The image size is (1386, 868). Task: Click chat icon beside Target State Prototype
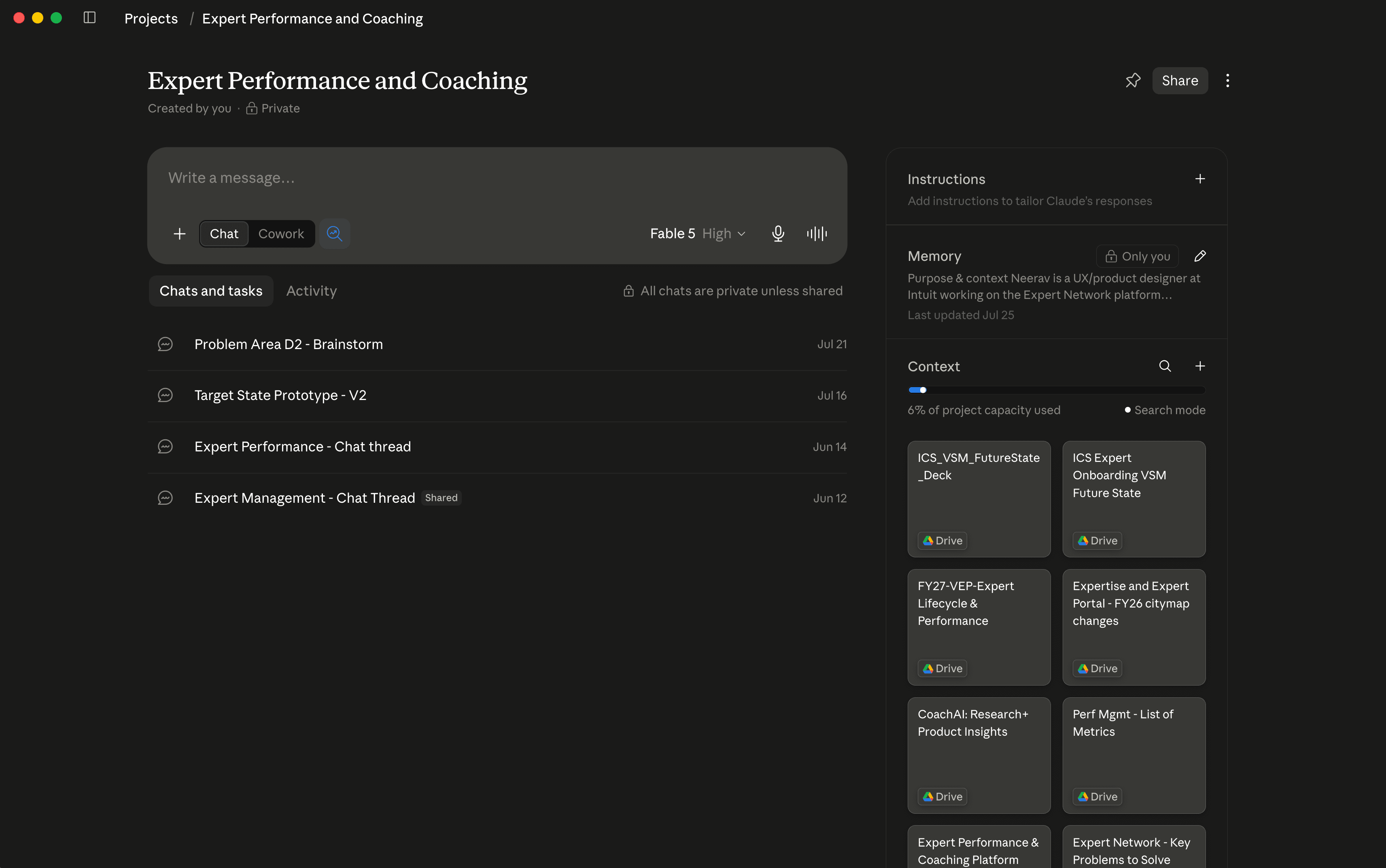[x=166, y=395]
